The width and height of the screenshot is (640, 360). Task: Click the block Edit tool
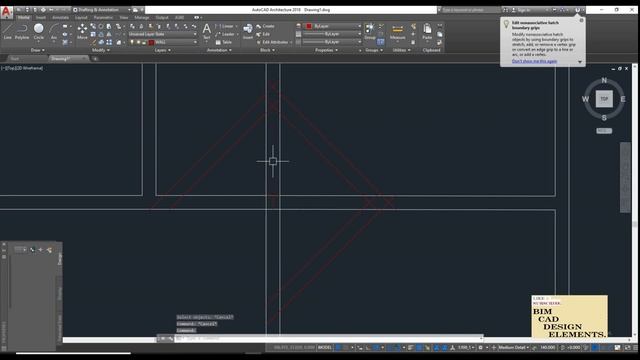[263, 34]
